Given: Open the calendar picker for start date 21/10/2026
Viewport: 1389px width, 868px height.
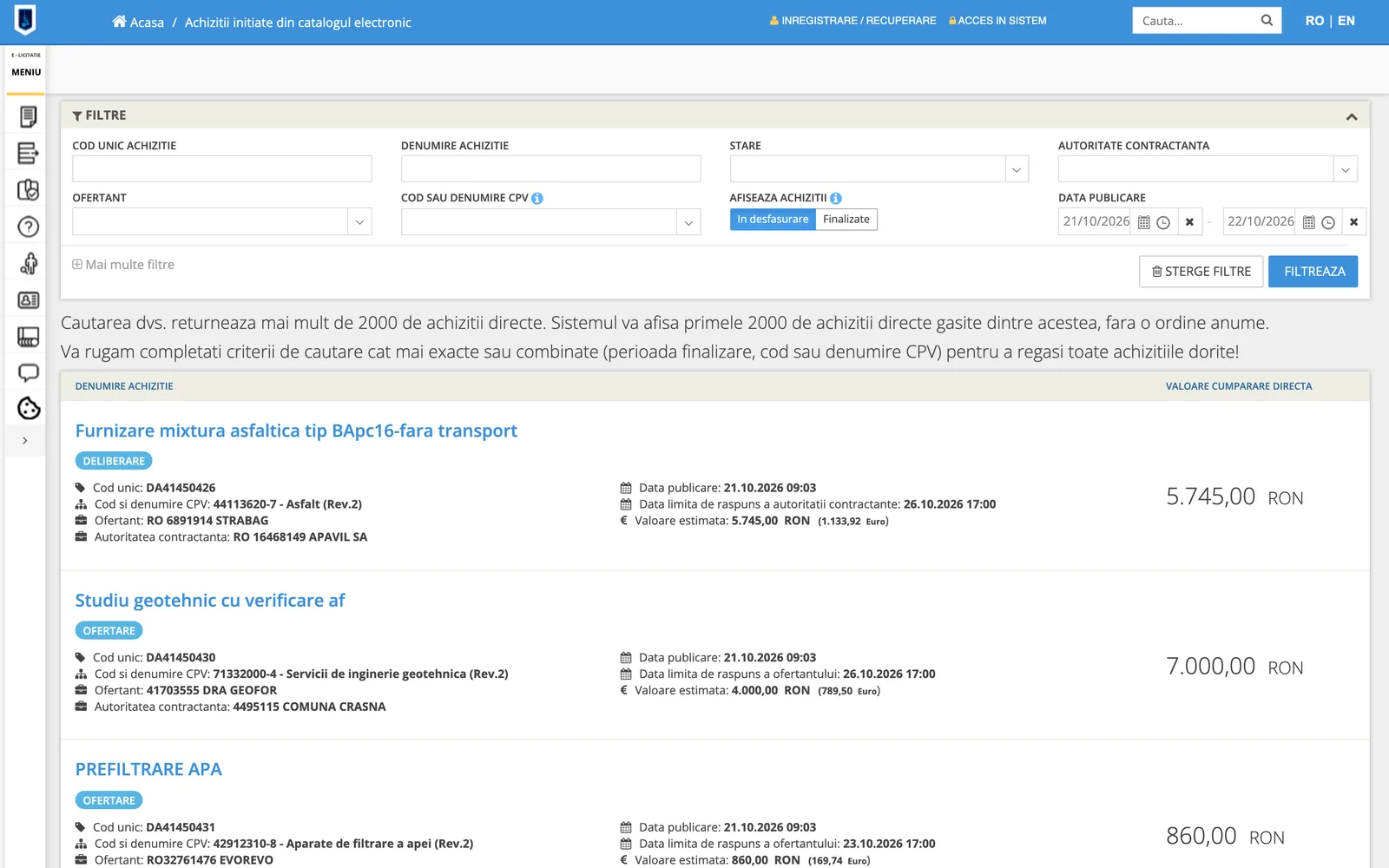Looking at the screenshot, I should point(1144,222).
